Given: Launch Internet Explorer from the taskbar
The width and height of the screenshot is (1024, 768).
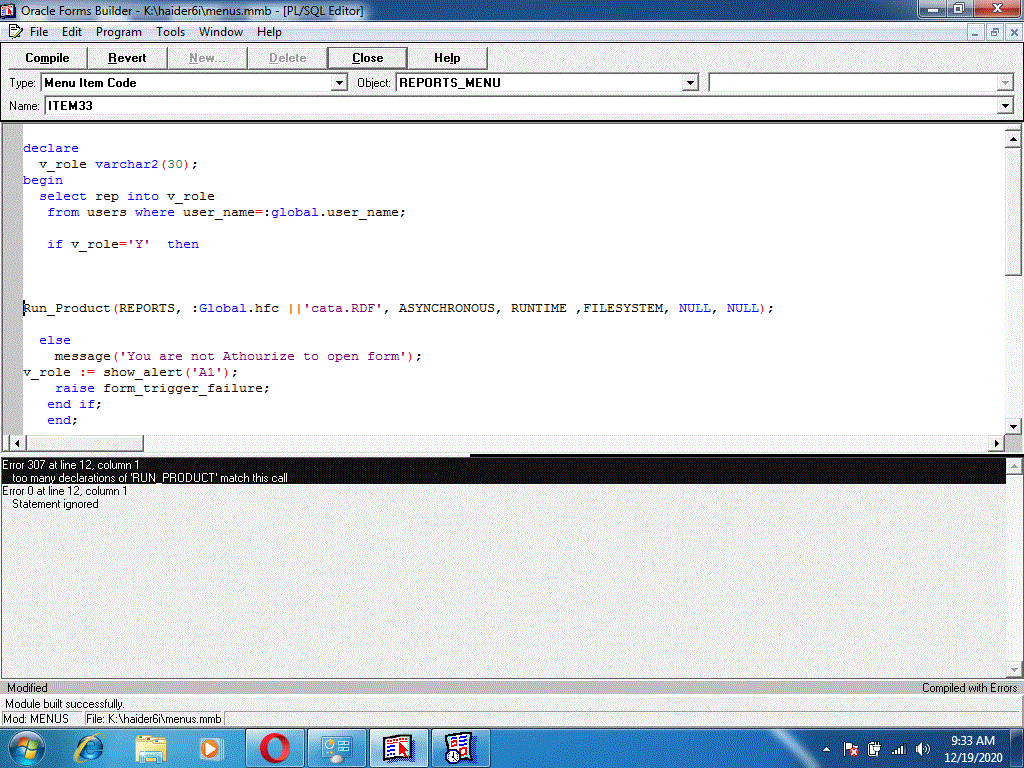Looking at the screenshot, I should tap(89, 748).
